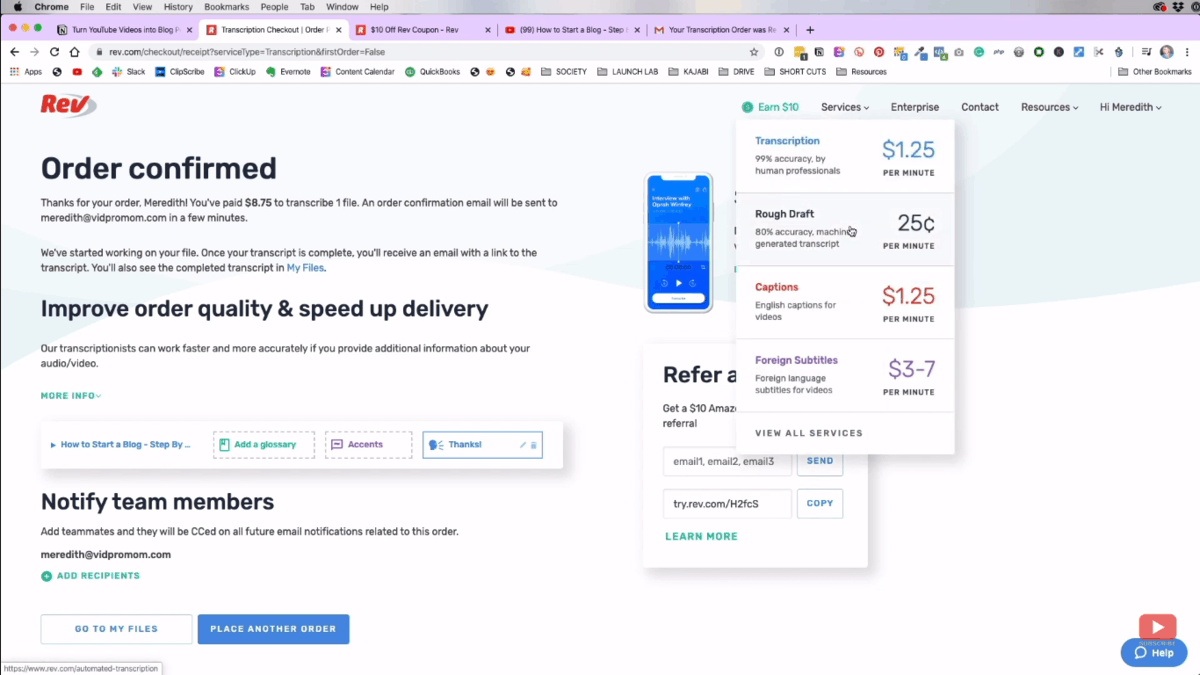Open the Chrome profile avatar
The height and width of the screenshot is (675, 1200).
[1166, 51]
